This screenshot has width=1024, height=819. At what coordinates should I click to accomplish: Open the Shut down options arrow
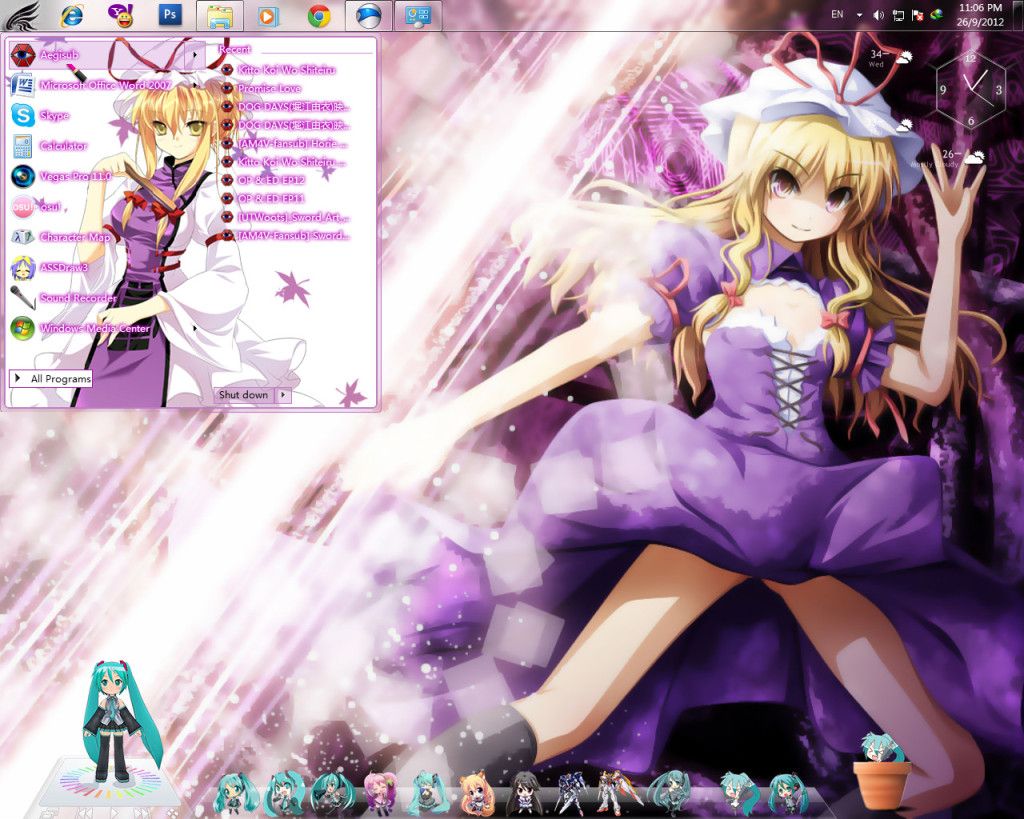tap(283, 395)
